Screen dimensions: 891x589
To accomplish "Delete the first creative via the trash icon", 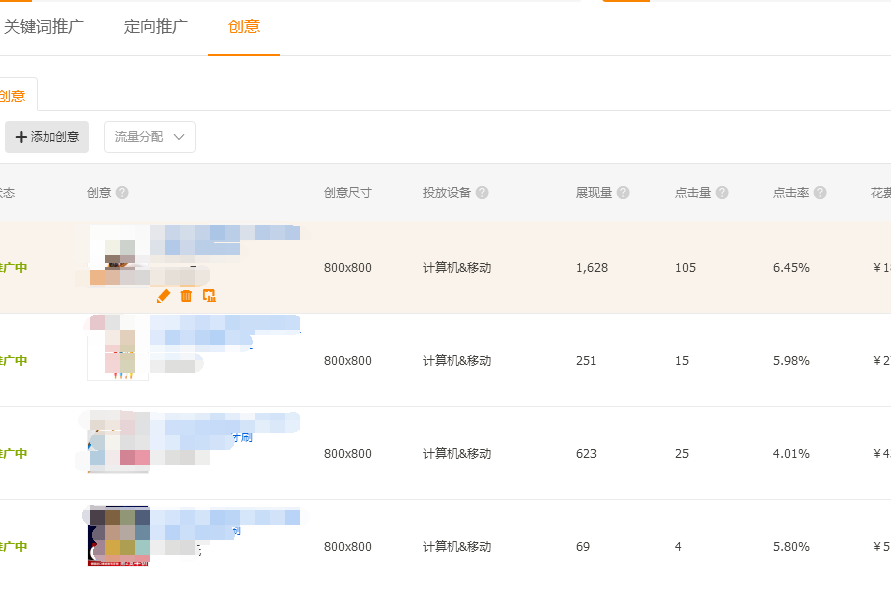I will (186, 296).
